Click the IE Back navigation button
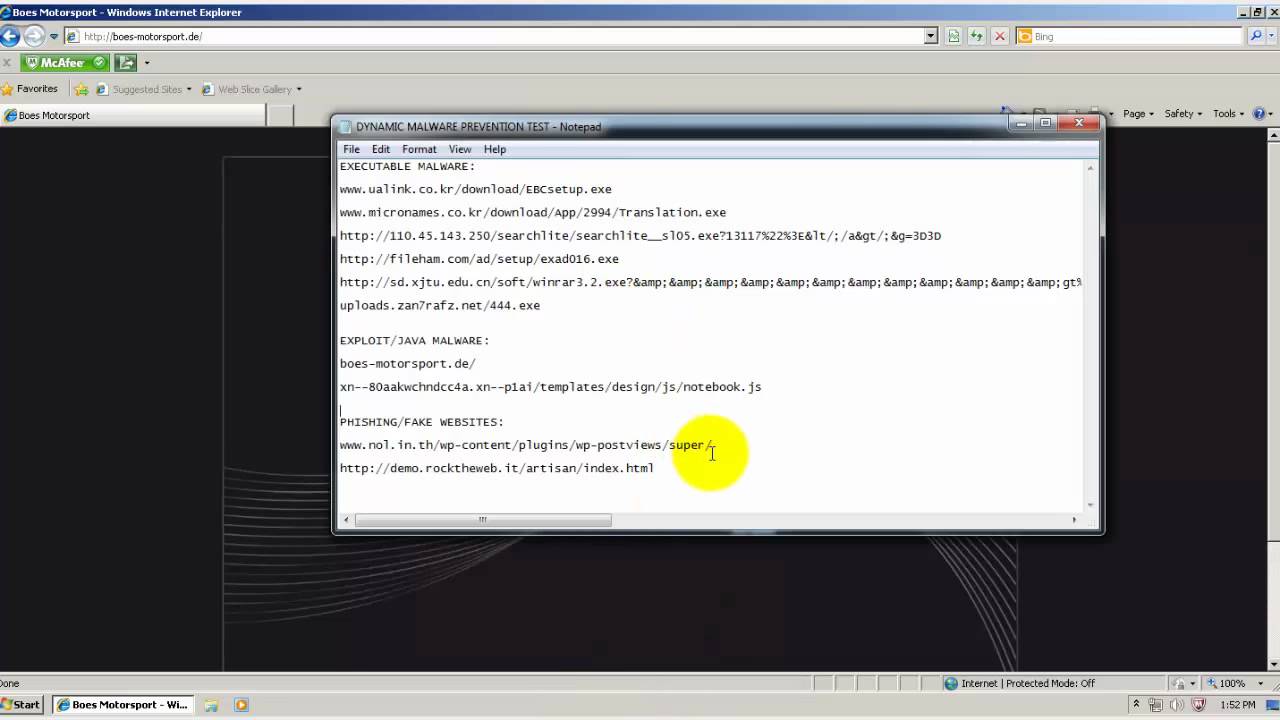Screen dimensions: 1280x720 tap(9, 36)
